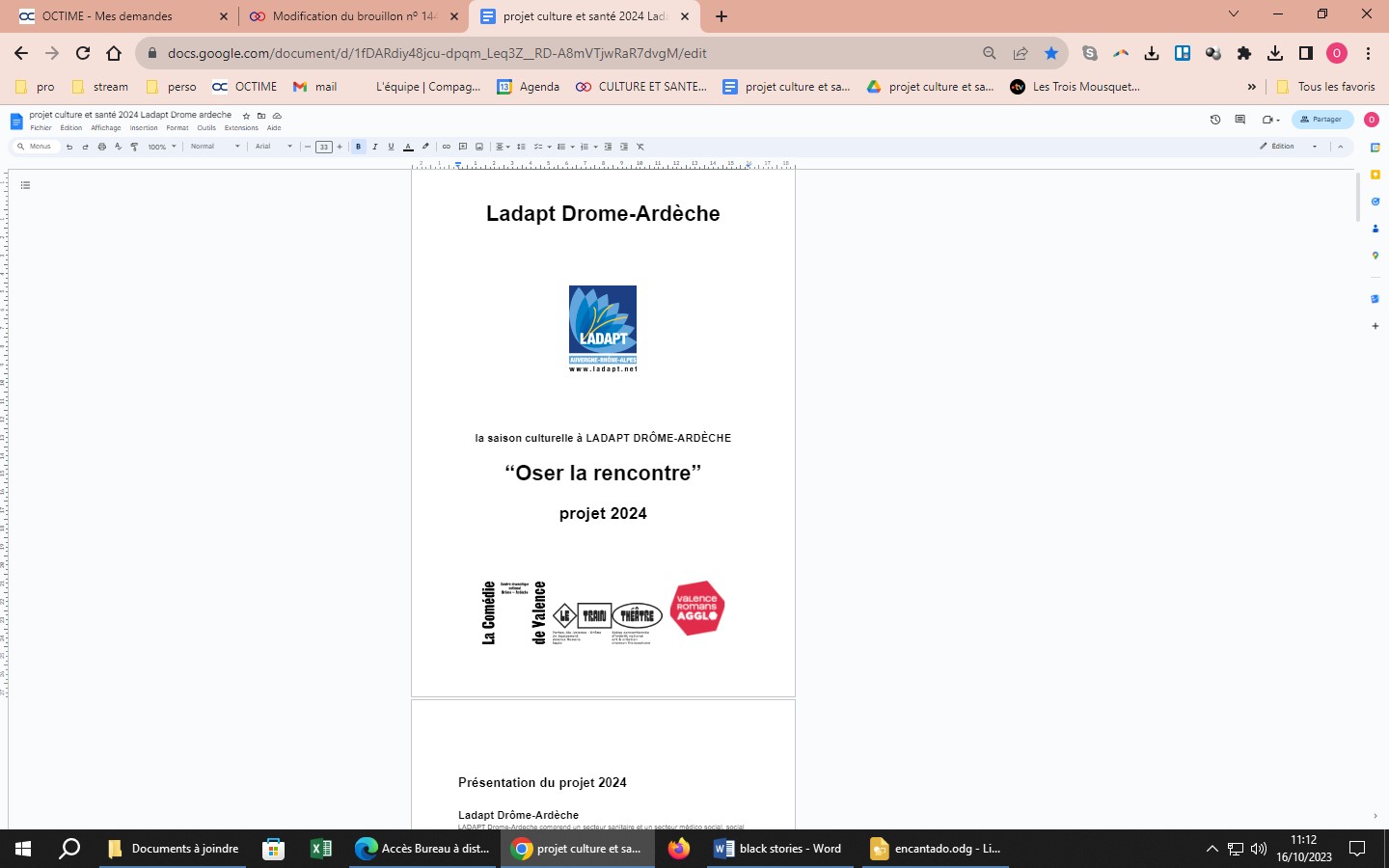Get add-ons with the plus icon
Image resolution: width=1389 pixels, height=868 pixels.
[1375, 326]
